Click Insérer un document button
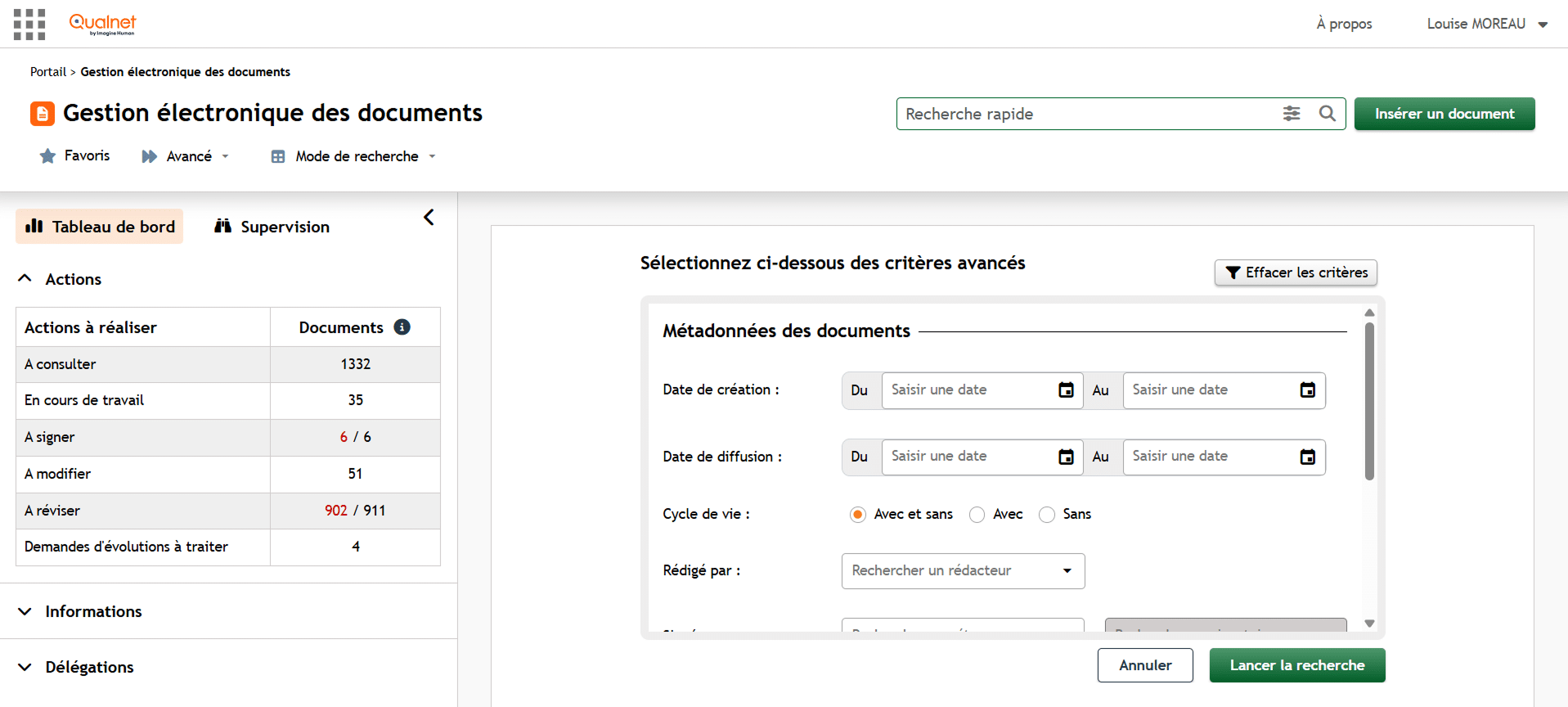 pyautogui.click(x=1444, y=114)
